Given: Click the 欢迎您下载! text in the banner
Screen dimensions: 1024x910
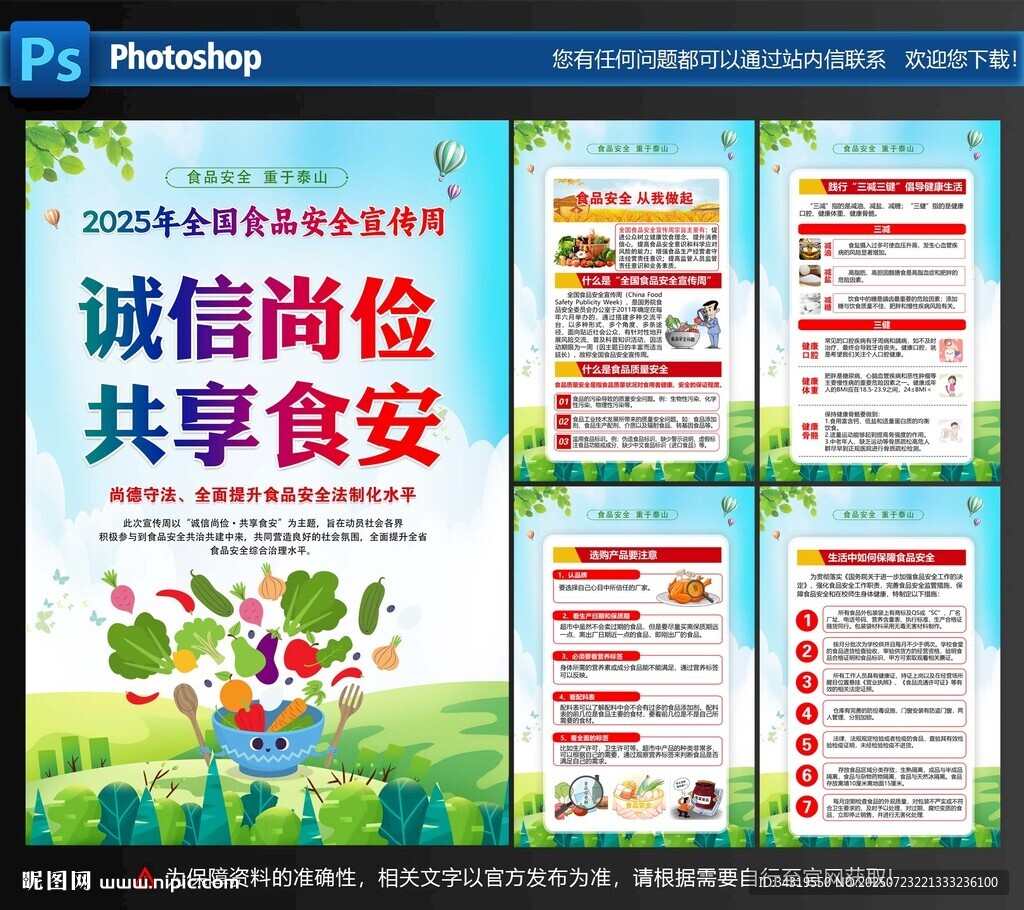Looking at the screenshot, I should coord(961,59).
